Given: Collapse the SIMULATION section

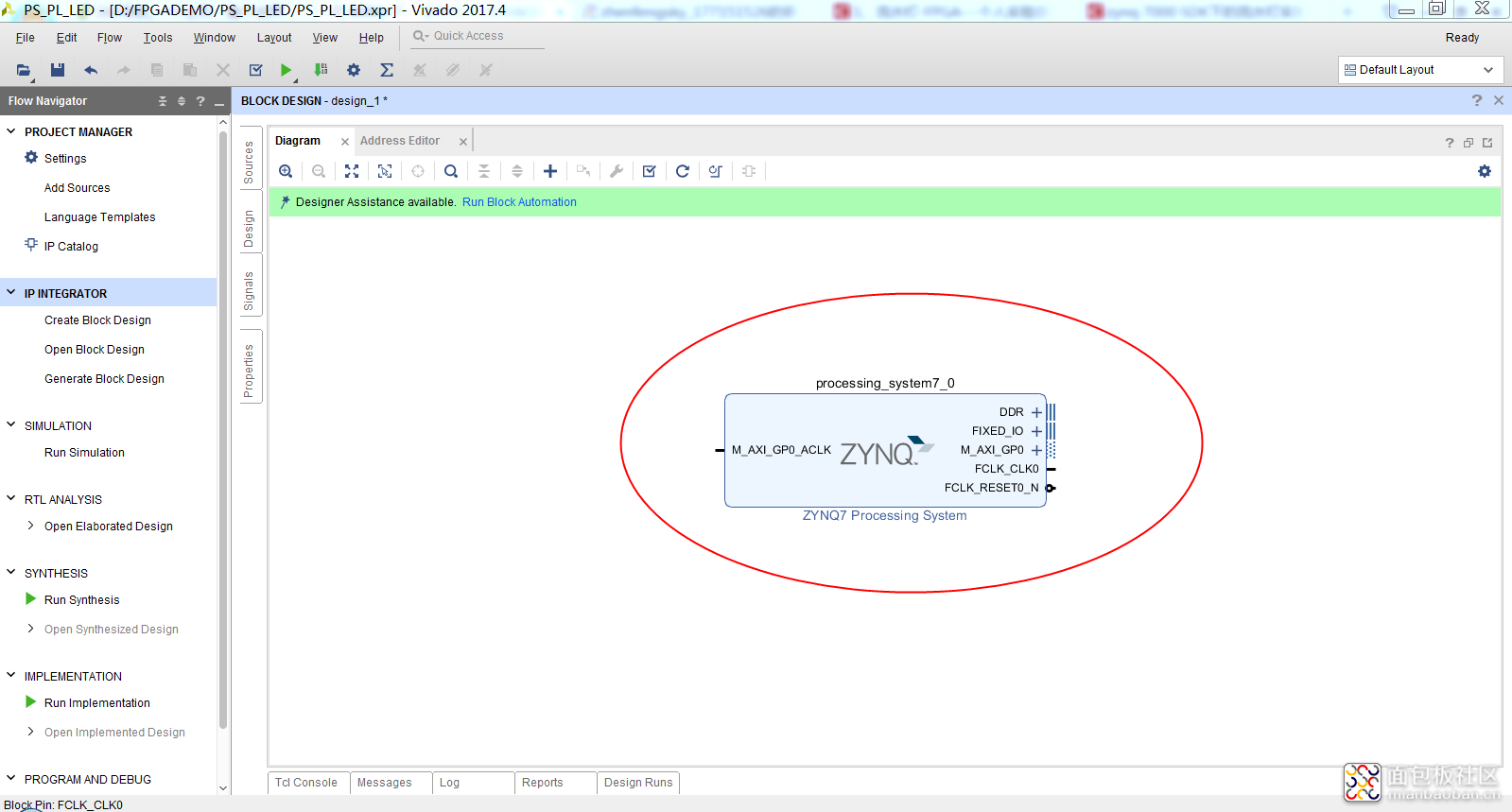Looking at the screenshot, I should click(11, 425).
